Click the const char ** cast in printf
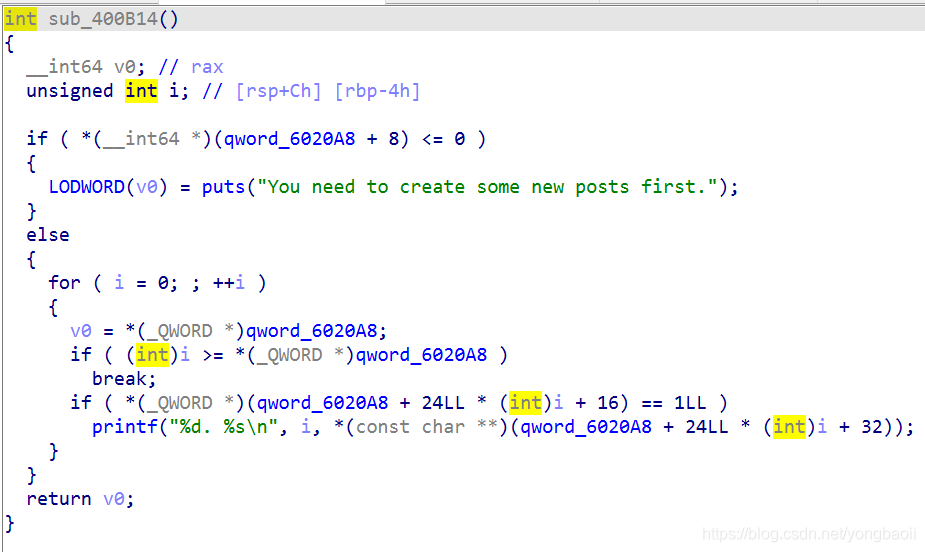The image size is (925, 552). [427, 427]
